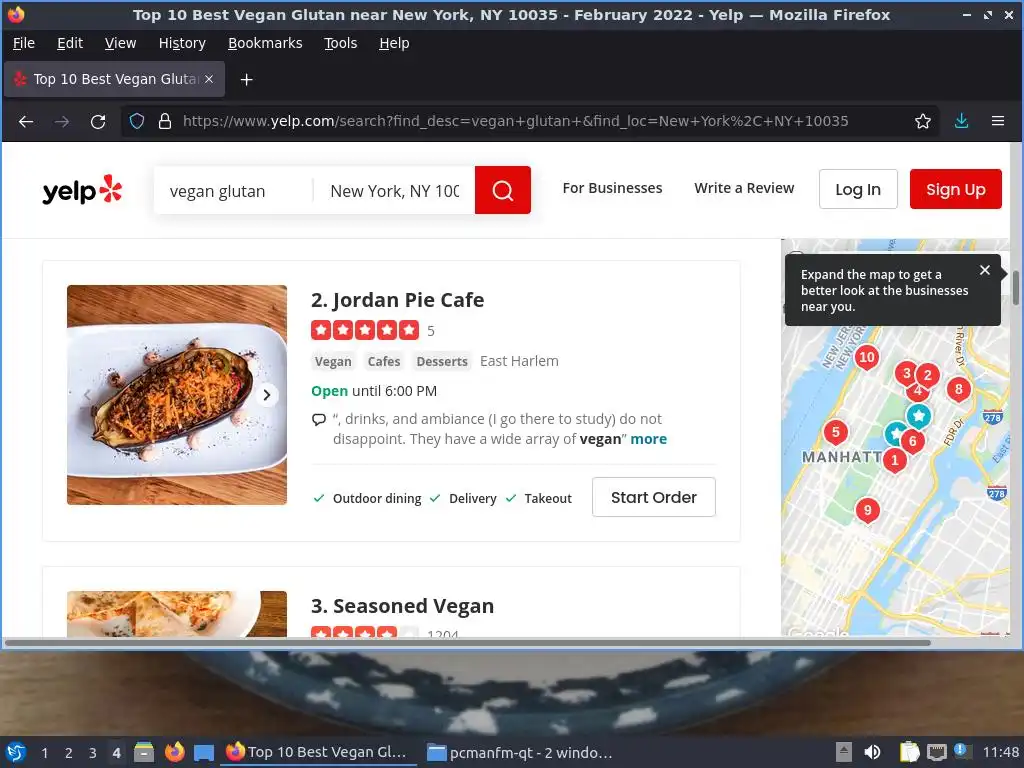Click map marker number 5
Screen dimensions: 1024x768
tap(835, 432)
